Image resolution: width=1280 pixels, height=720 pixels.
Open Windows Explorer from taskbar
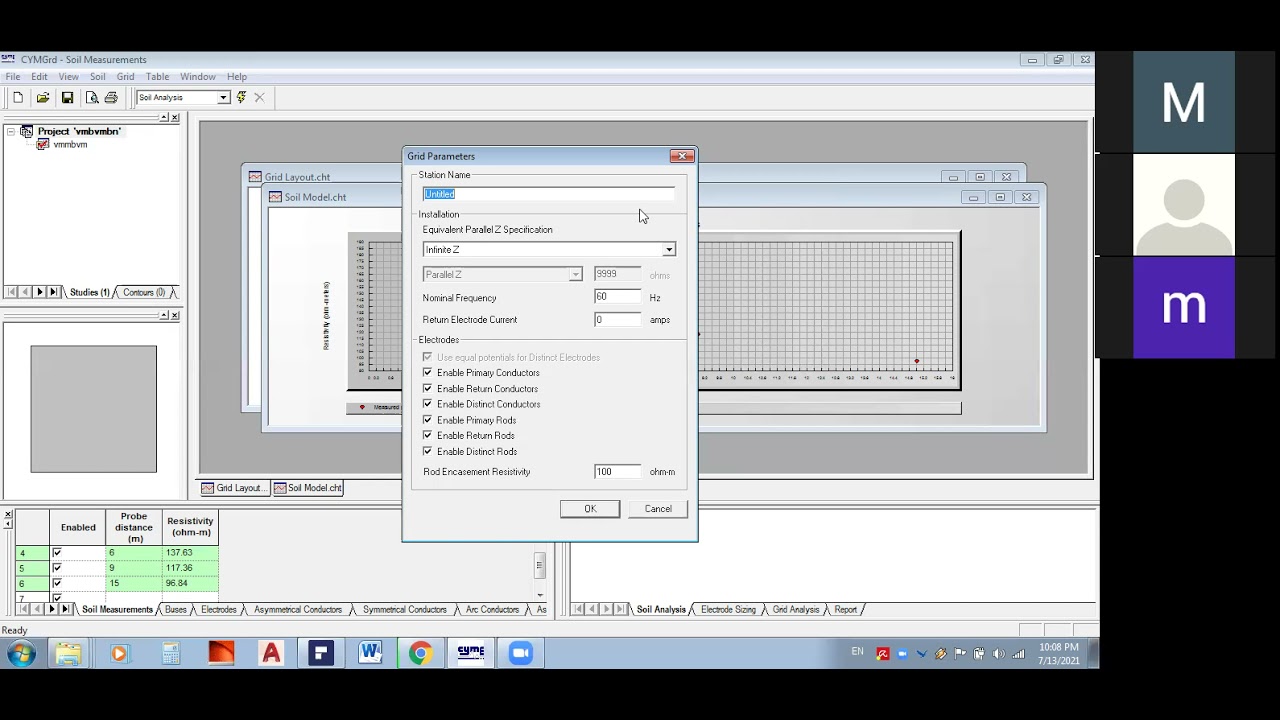[68, 654]
